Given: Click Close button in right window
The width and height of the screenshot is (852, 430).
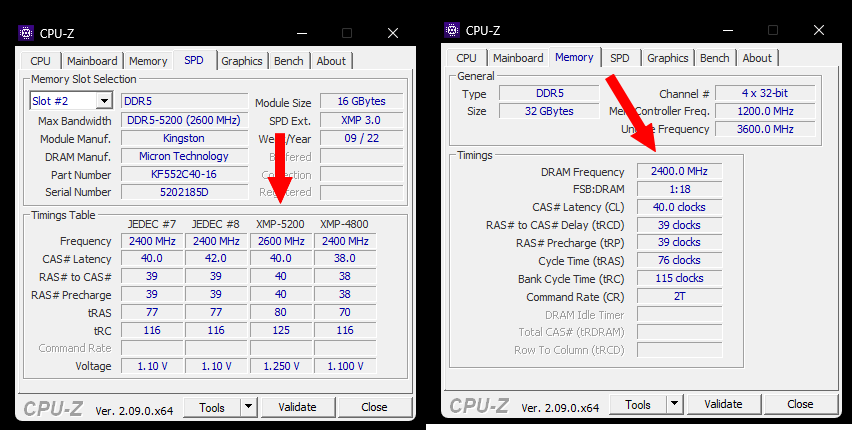Looking at the screenshot, I should click(800, 404).
